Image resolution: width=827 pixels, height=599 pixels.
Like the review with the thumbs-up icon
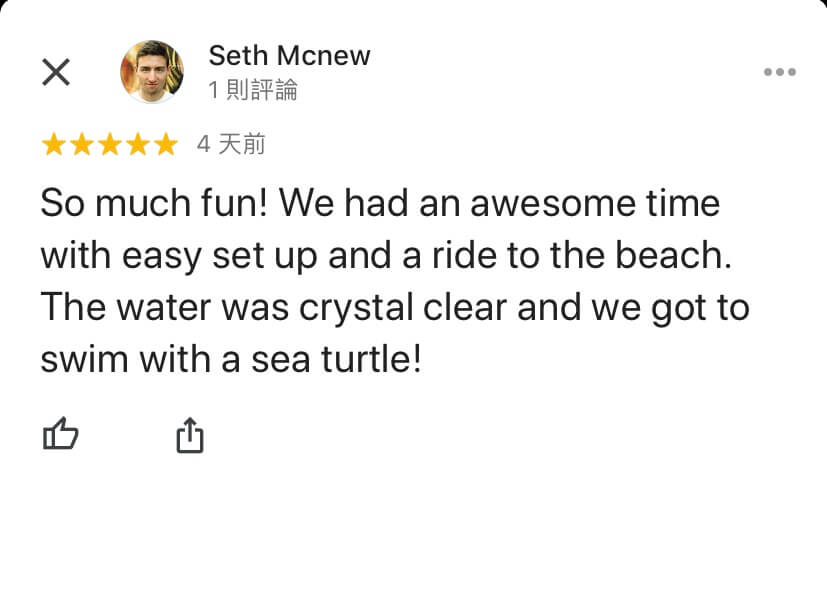pos(60,434)
